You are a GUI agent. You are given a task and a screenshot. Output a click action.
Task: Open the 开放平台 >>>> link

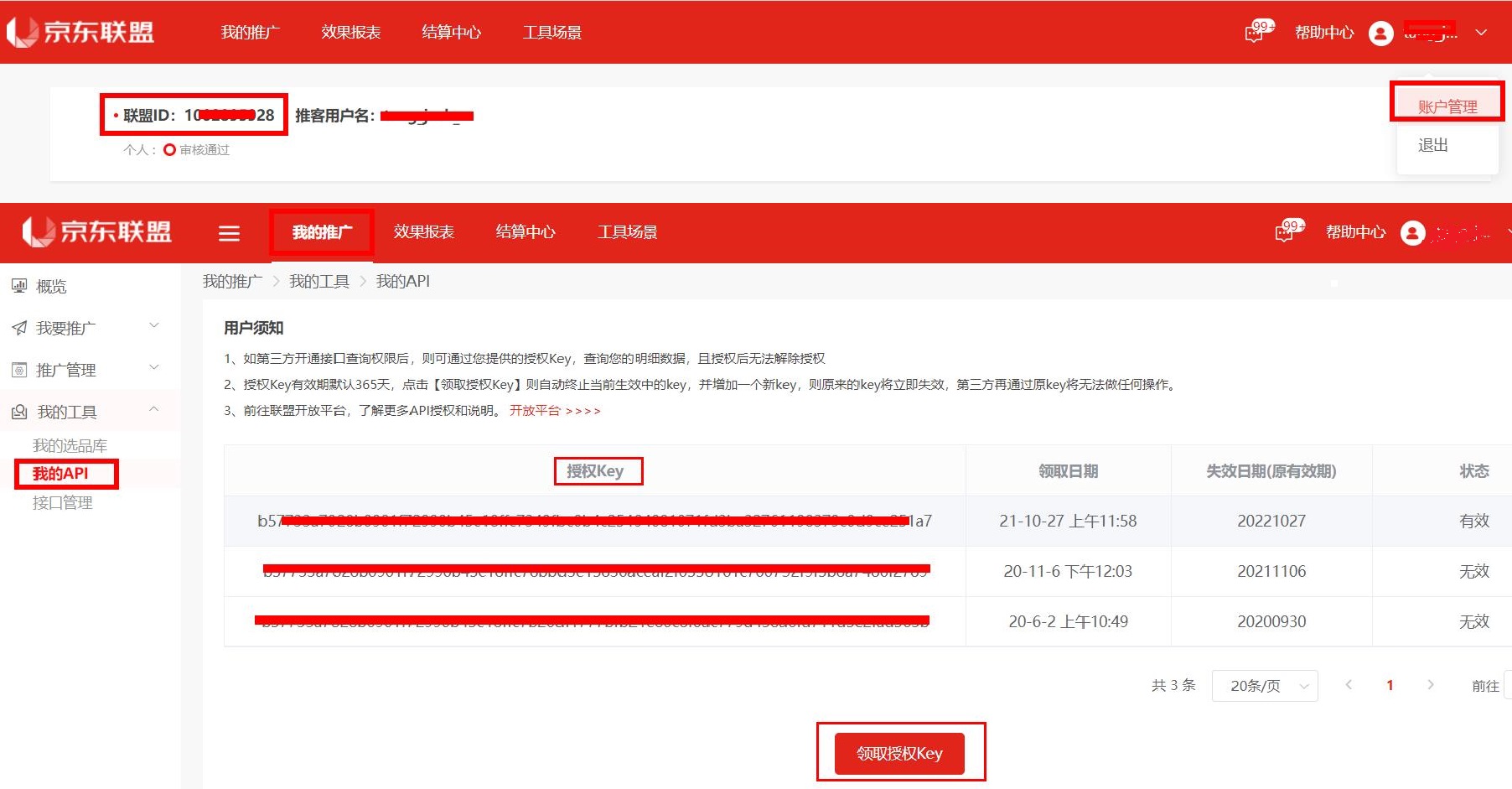pos(555,410)
